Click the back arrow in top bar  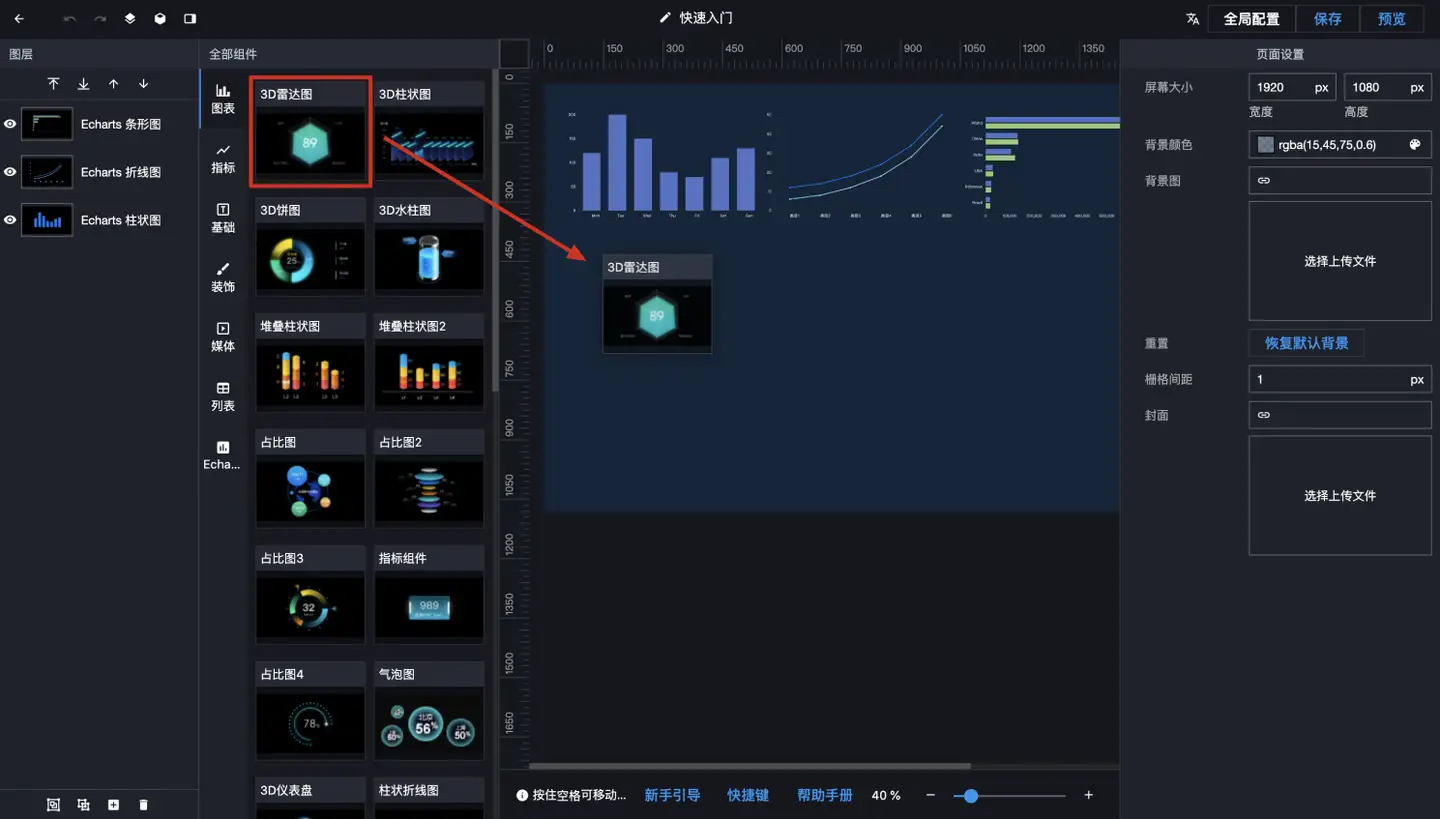click(19, 19)
